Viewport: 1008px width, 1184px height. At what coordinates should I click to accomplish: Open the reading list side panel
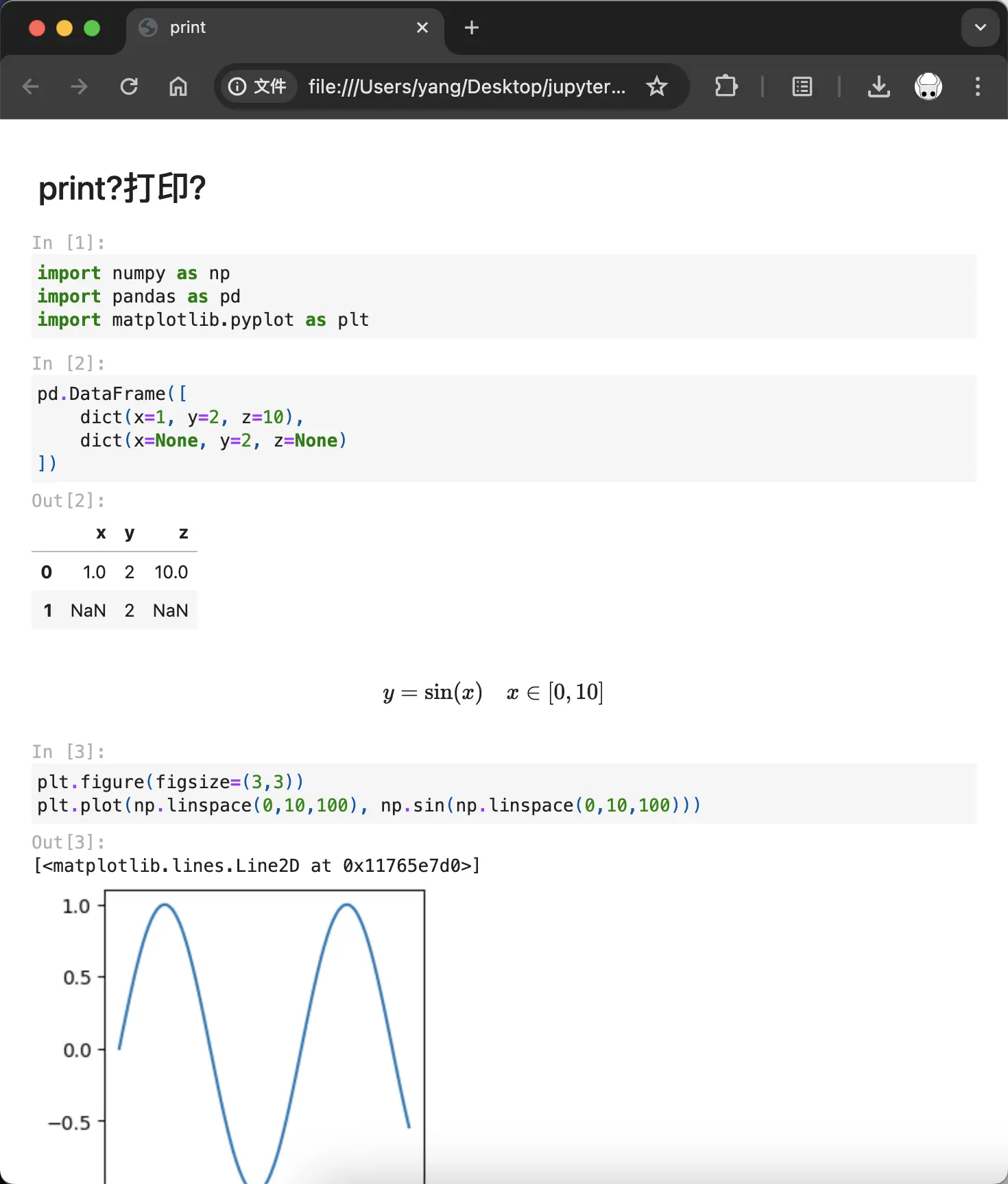tap(802, 86)
